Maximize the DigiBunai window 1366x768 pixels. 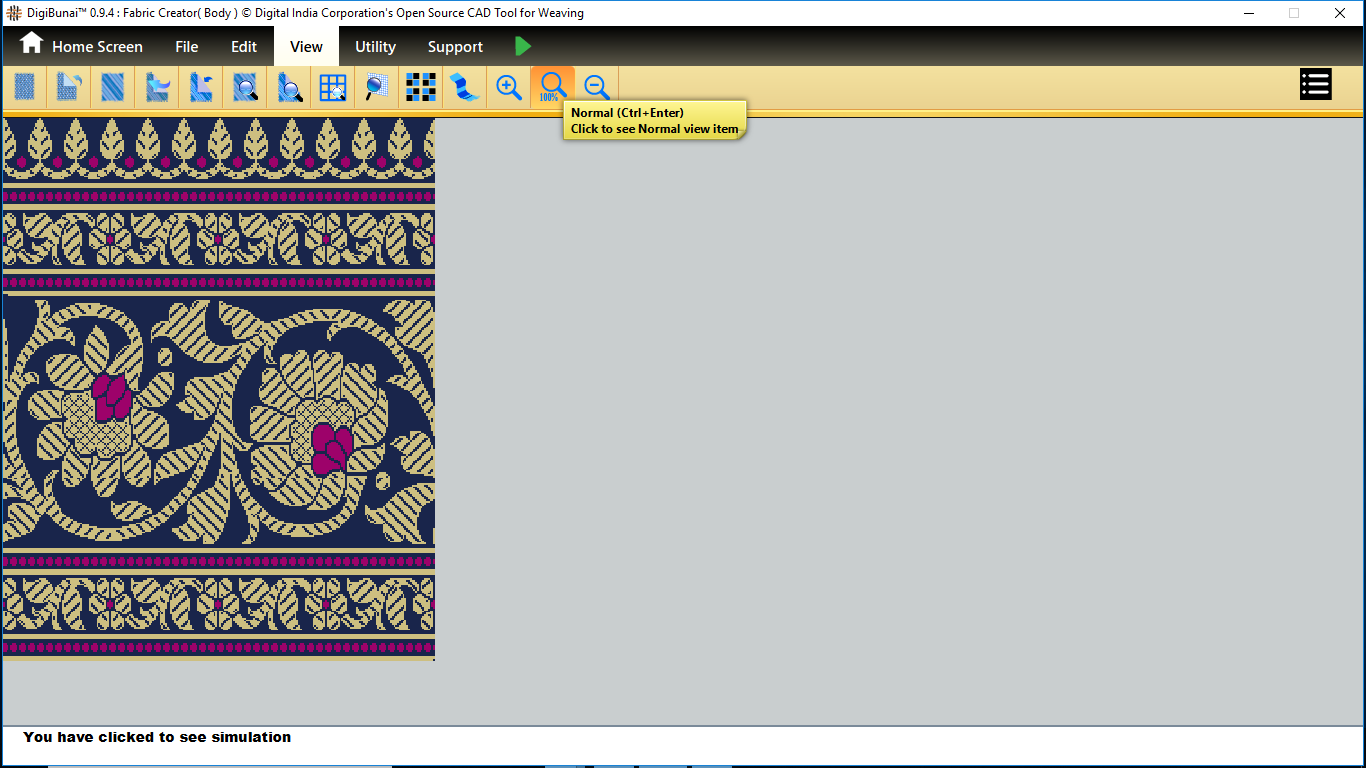(x=1293, y=13)
